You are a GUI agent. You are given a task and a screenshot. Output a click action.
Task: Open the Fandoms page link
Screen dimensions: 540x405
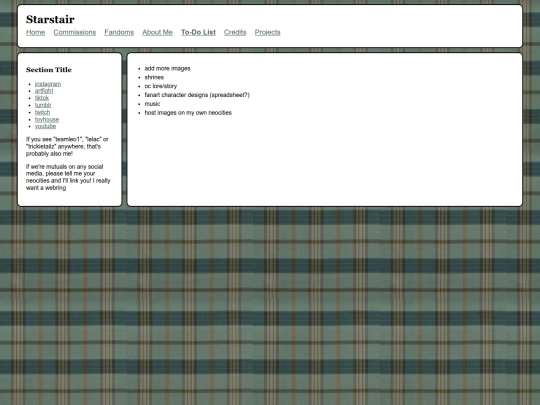click(119, 32)
